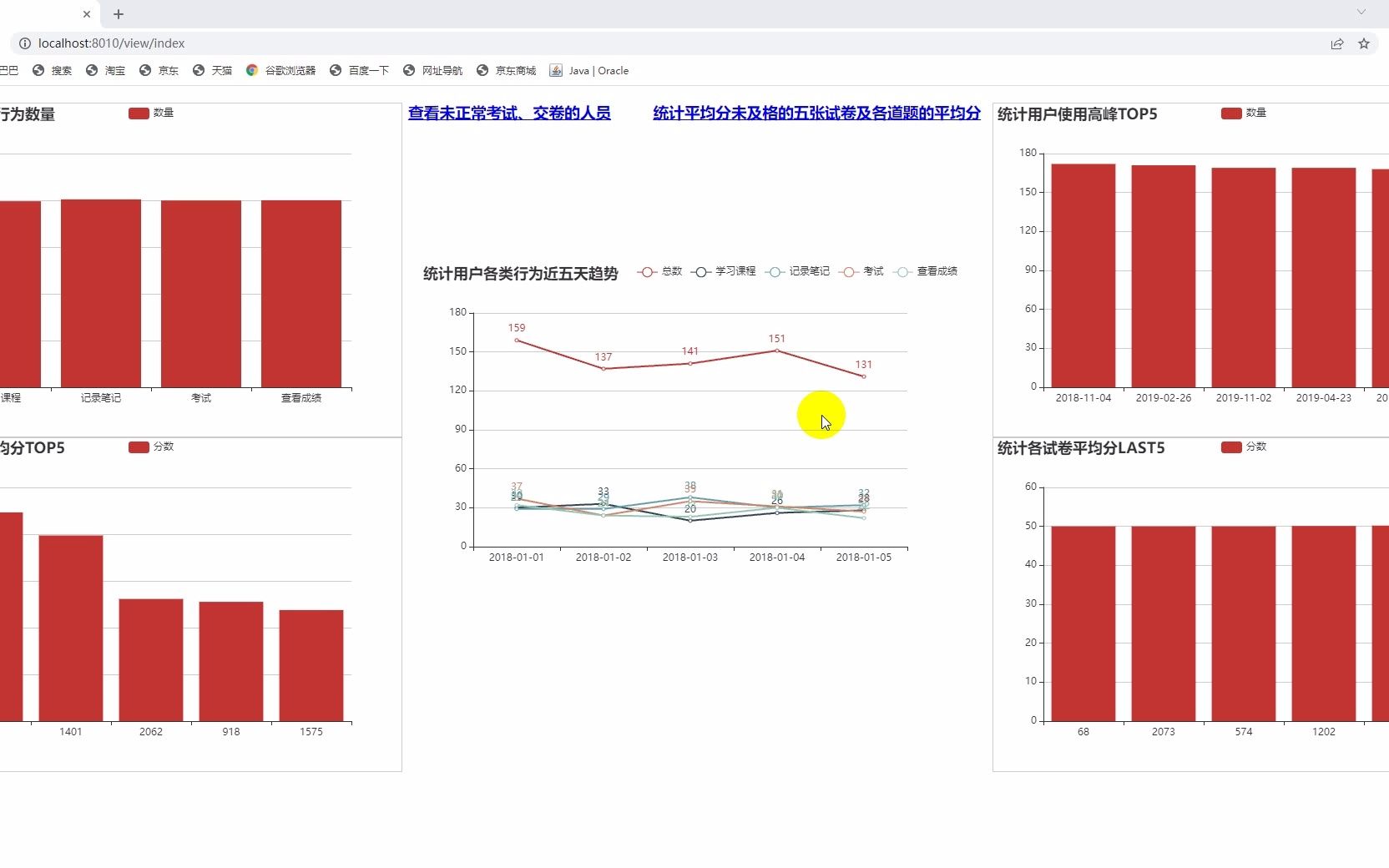
Task: Toggle 数量 legend in 统计用户使用高峰TOP5 chart
Action: pyautogui.click(x=1244, y=114)
